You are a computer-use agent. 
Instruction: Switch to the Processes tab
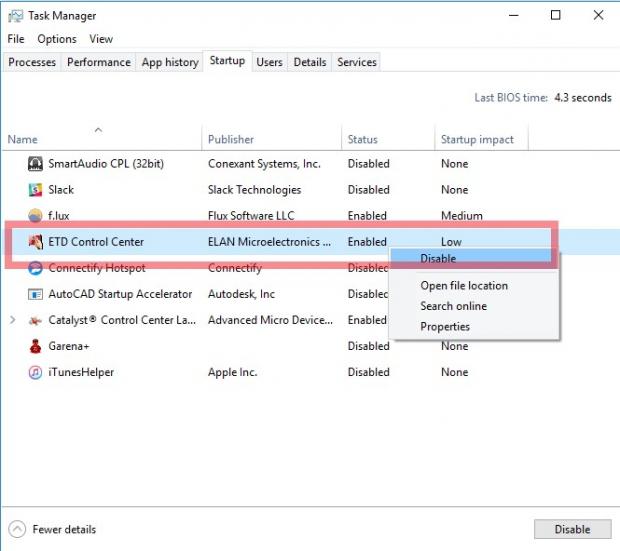click(32, 62)
